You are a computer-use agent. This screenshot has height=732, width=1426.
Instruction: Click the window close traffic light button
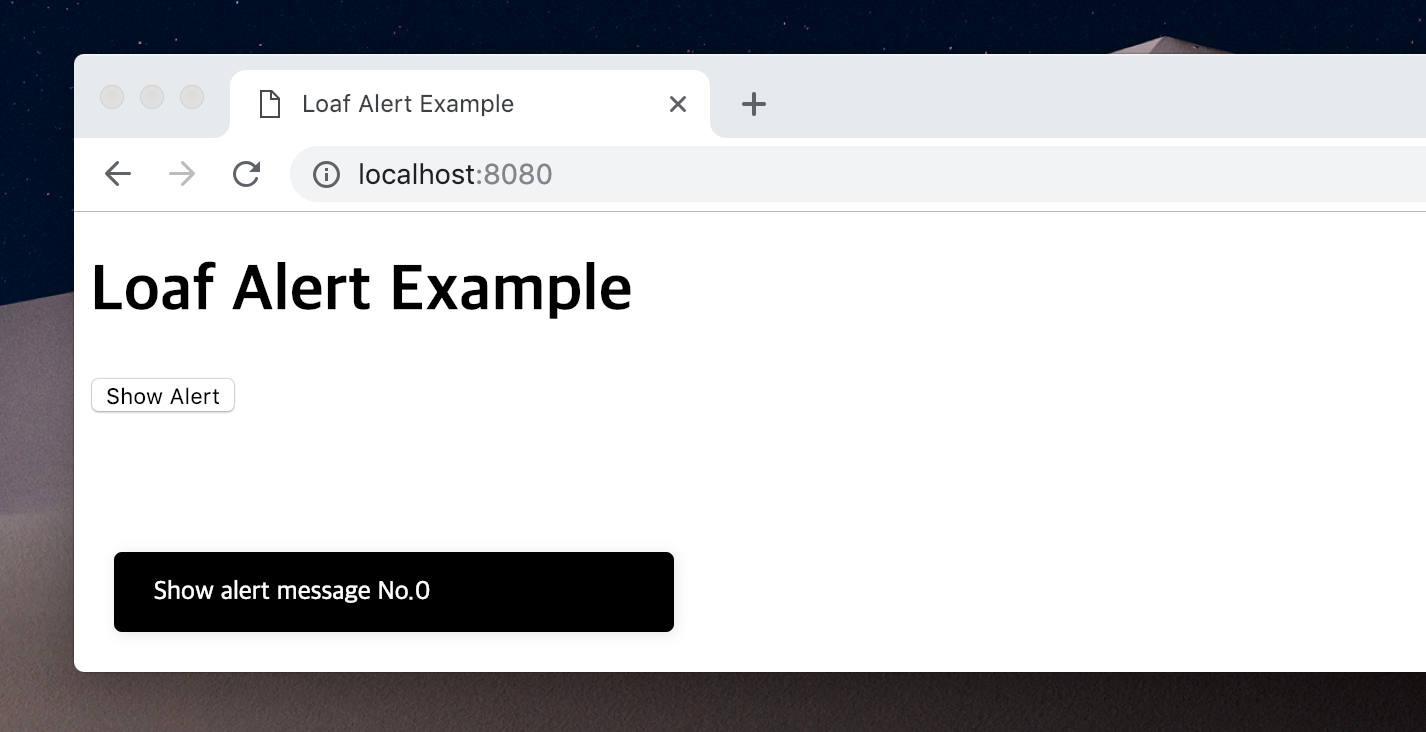tap(112, 97)
